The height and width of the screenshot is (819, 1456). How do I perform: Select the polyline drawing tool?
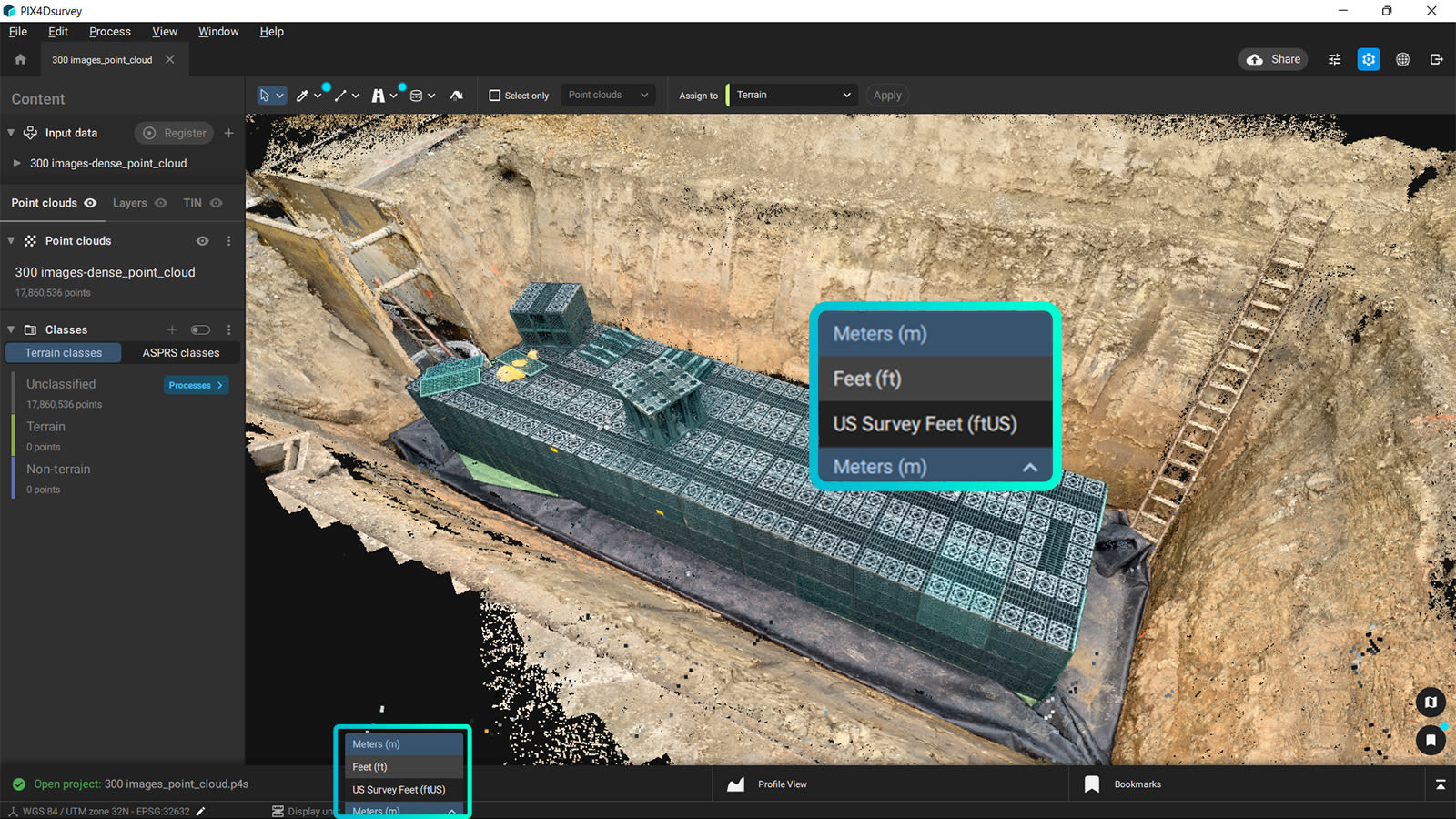[x=341, y=96]
